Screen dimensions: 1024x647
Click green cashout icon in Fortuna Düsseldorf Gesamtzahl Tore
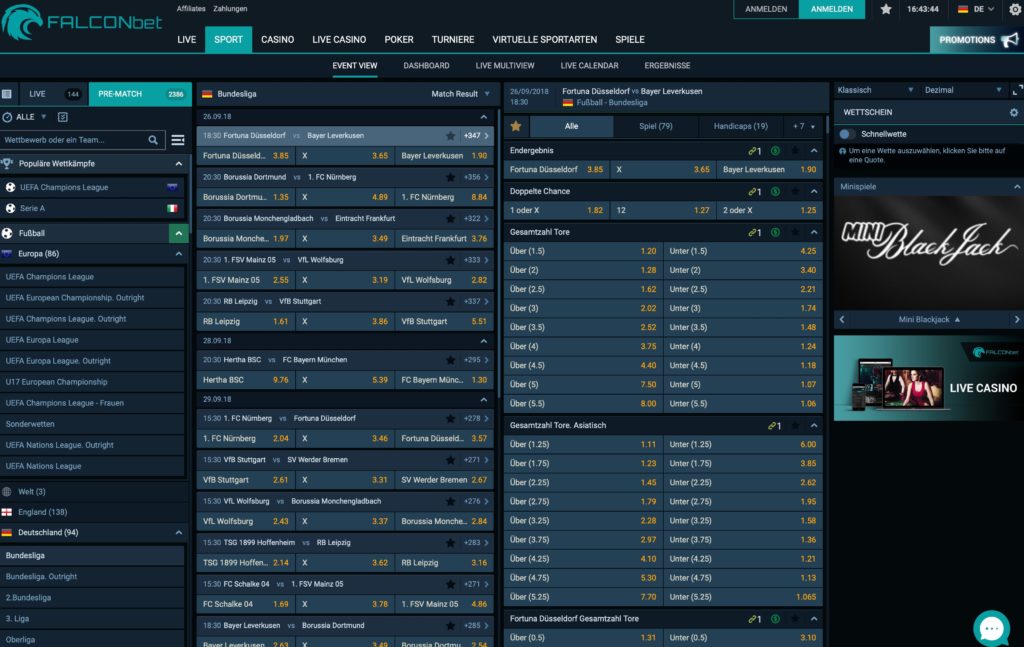tap(775, 619)
